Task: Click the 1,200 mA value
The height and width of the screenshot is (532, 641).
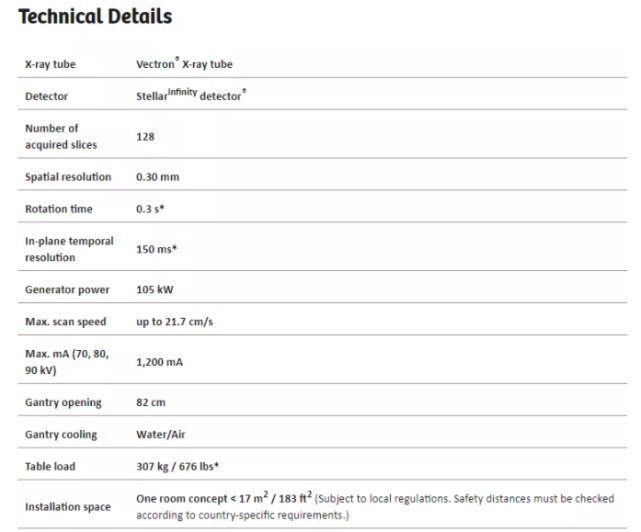Action: coord(159,362)
